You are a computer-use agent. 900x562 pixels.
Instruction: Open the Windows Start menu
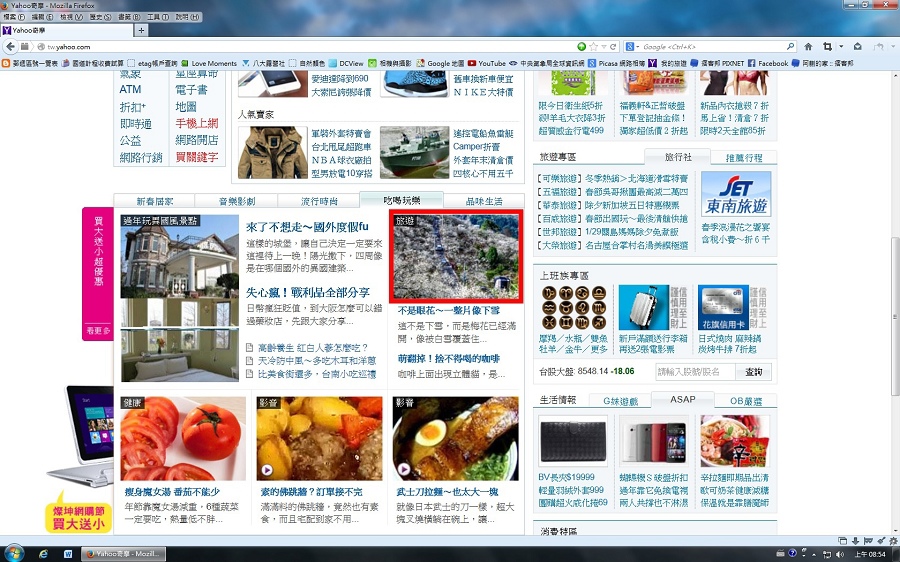click(14, 553)
